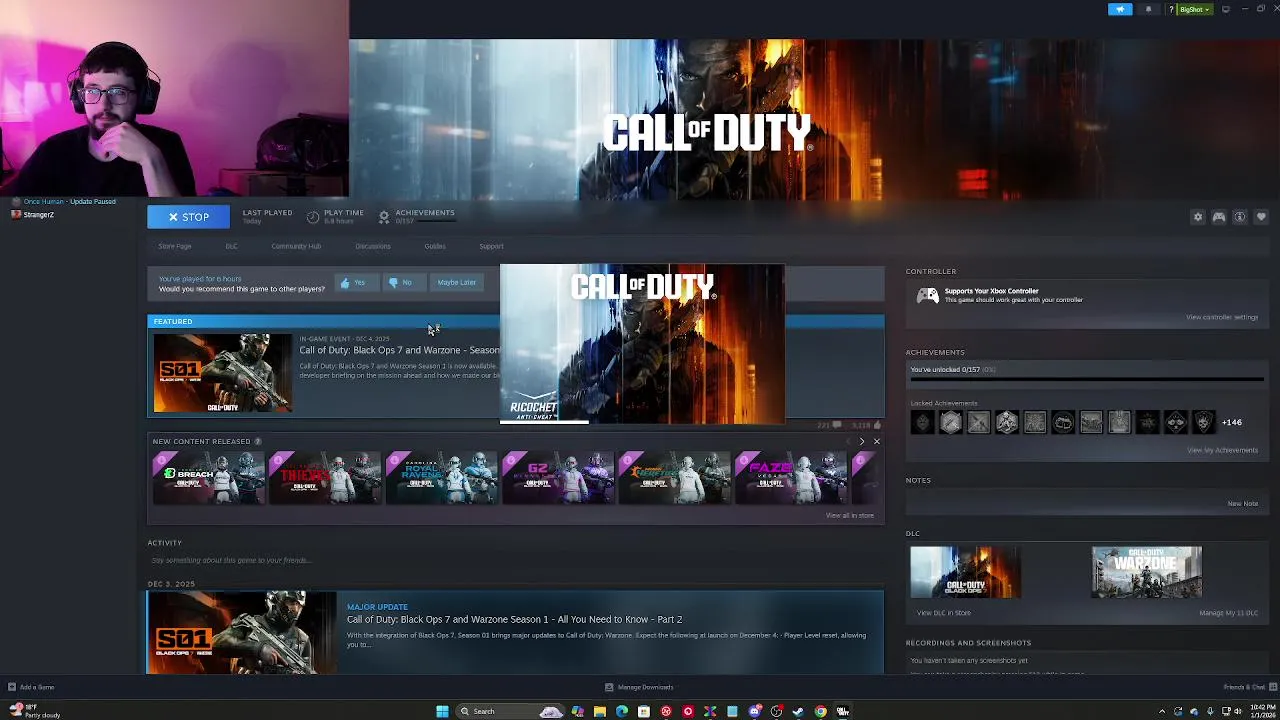Open controller layout gamepad icon
Image resolution: width=1280 pixels, height=720 pixels.
1219,217
